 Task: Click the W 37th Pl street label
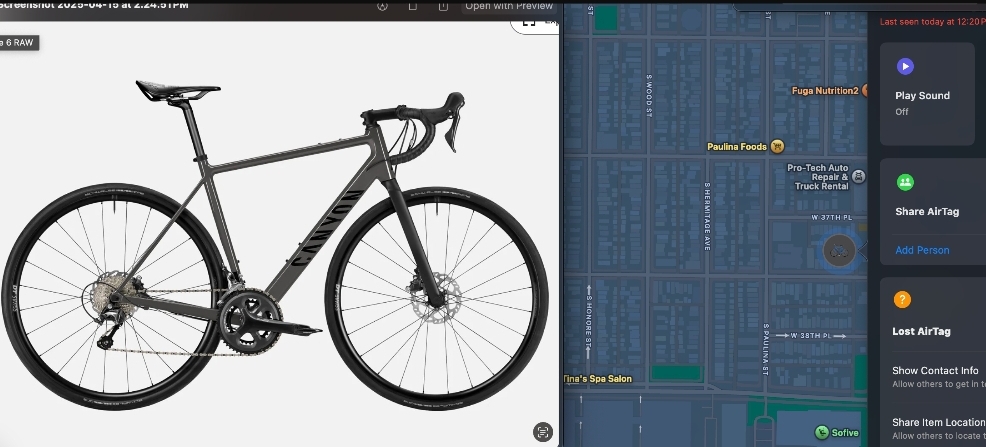831,218
